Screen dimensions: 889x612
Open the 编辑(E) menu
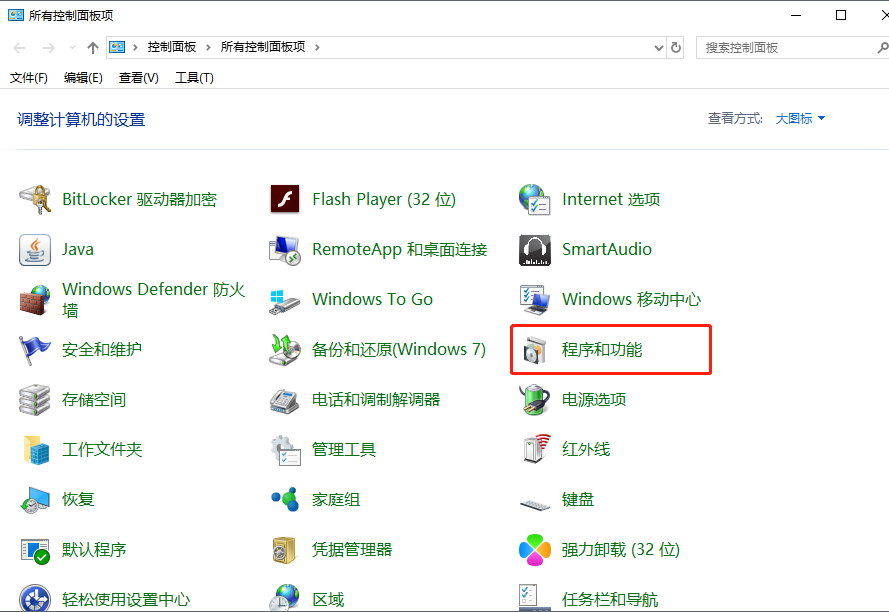coord(83,78)
